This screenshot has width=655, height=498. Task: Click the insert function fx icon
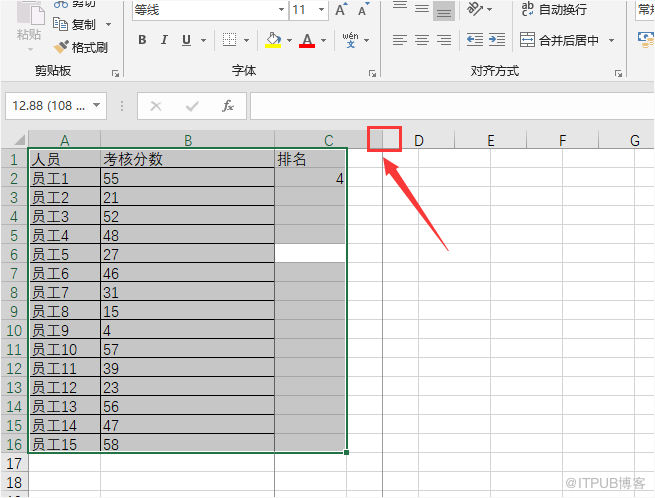[x=228, y=106]
